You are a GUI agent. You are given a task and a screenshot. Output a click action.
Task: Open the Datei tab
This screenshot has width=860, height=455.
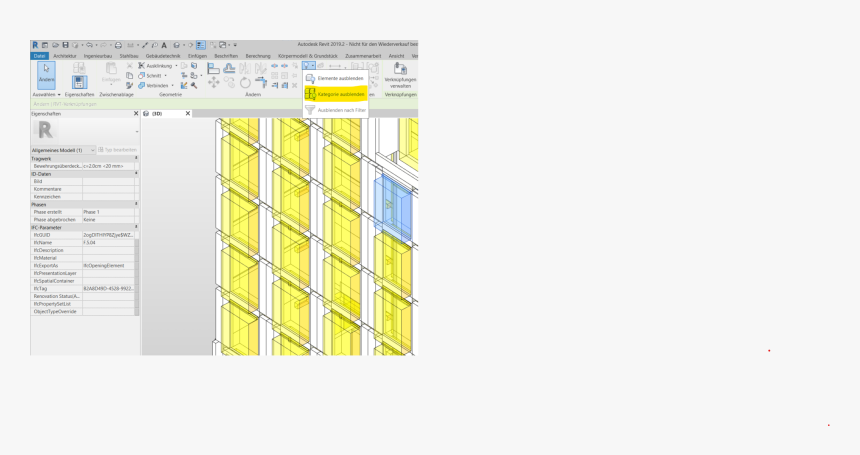point(39,56)
